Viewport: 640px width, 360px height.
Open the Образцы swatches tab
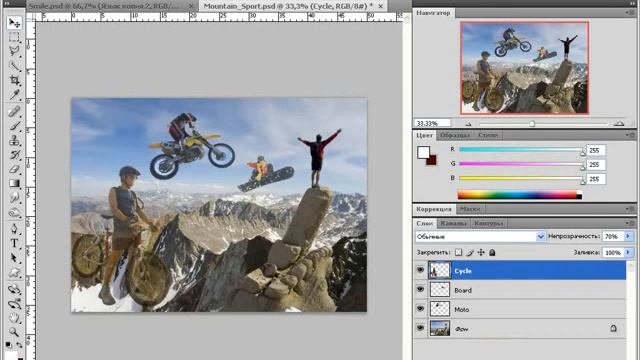(x=455, y=135)
